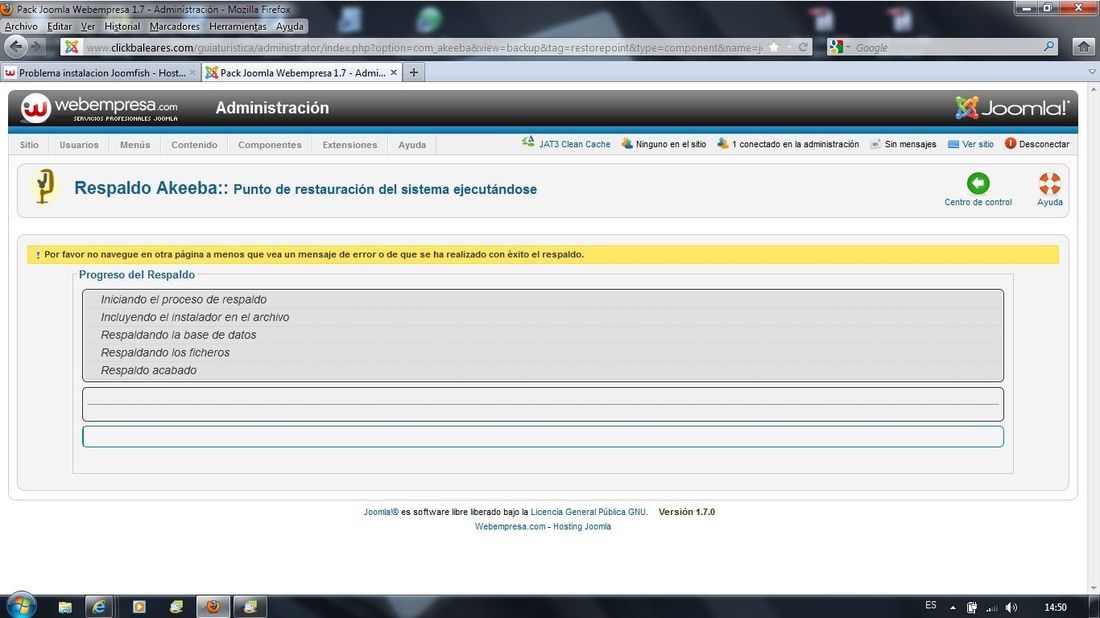The width and height of the screenshot is (1100, 618).
Task: Switch to Problema instalacion Joomfish tab
Action: pos(101,72)
